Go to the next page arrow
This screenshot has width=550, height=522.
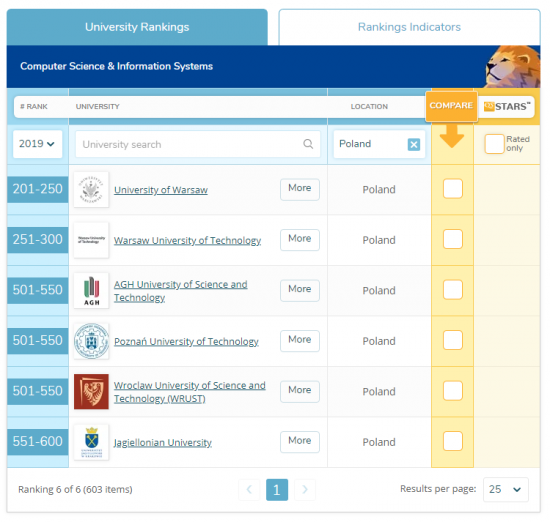[305, 489]
